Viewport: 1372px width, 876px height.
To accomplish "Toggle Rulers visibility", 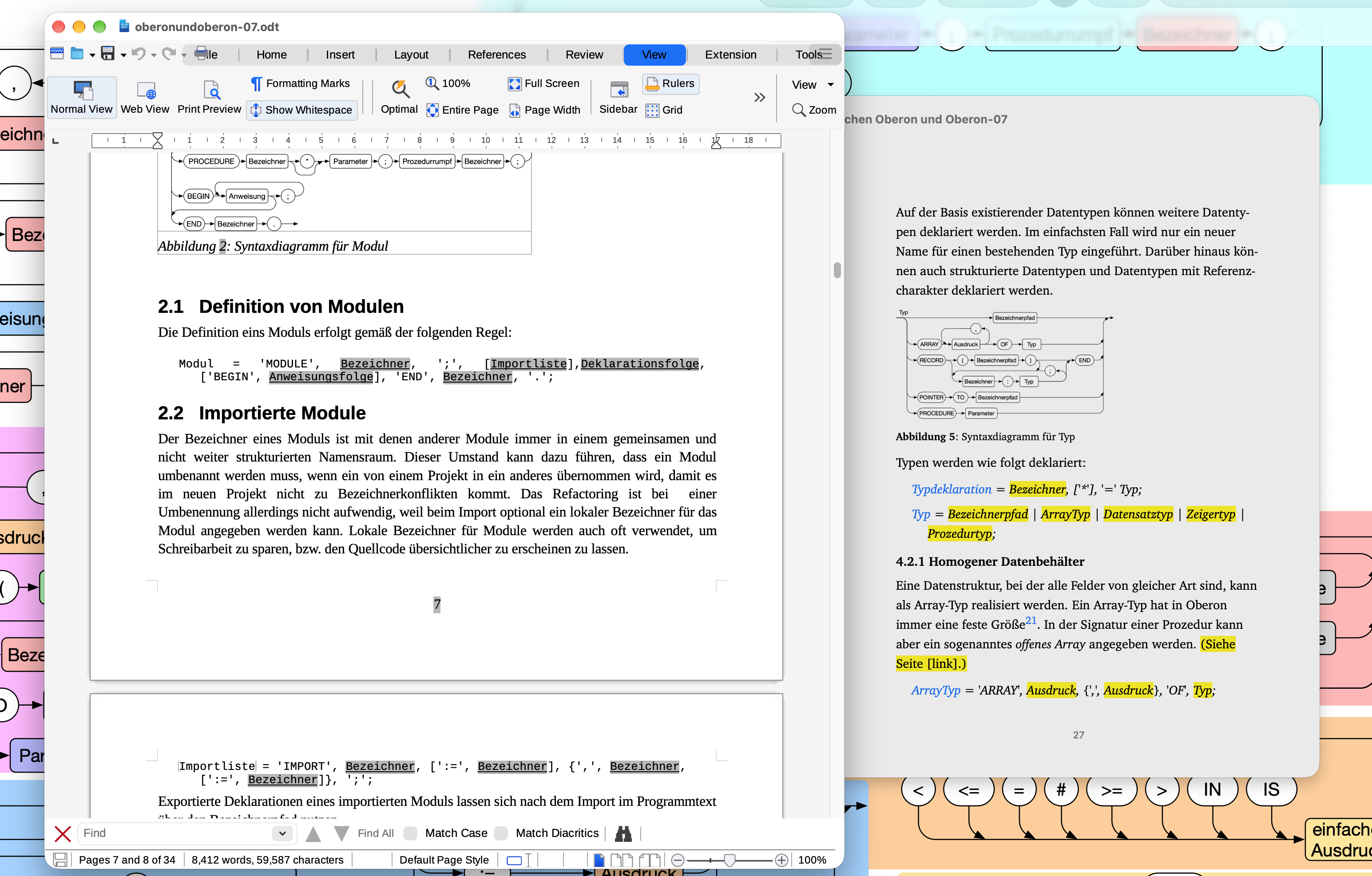I will [670, 84].
